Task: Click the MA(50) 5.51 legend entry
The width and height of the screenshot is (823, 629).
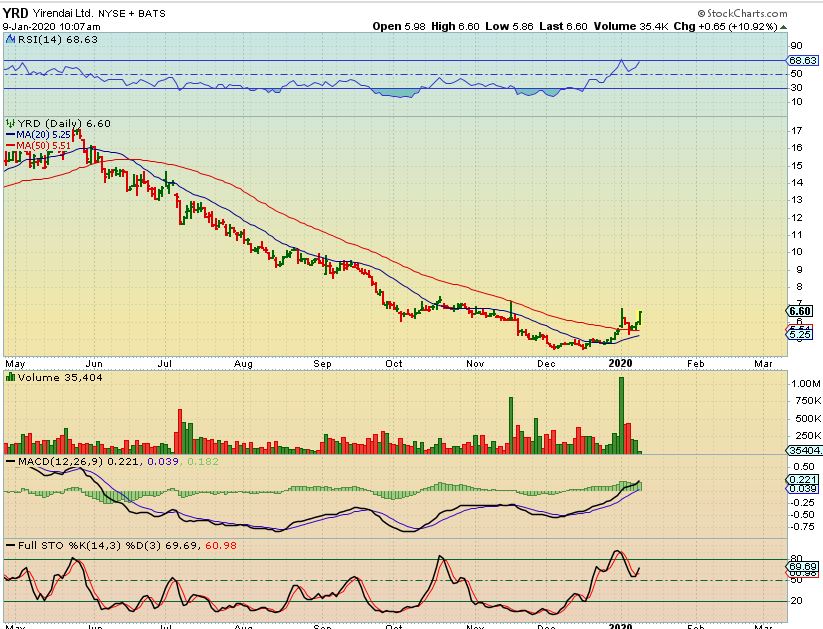Action: [x=43, y=145]
